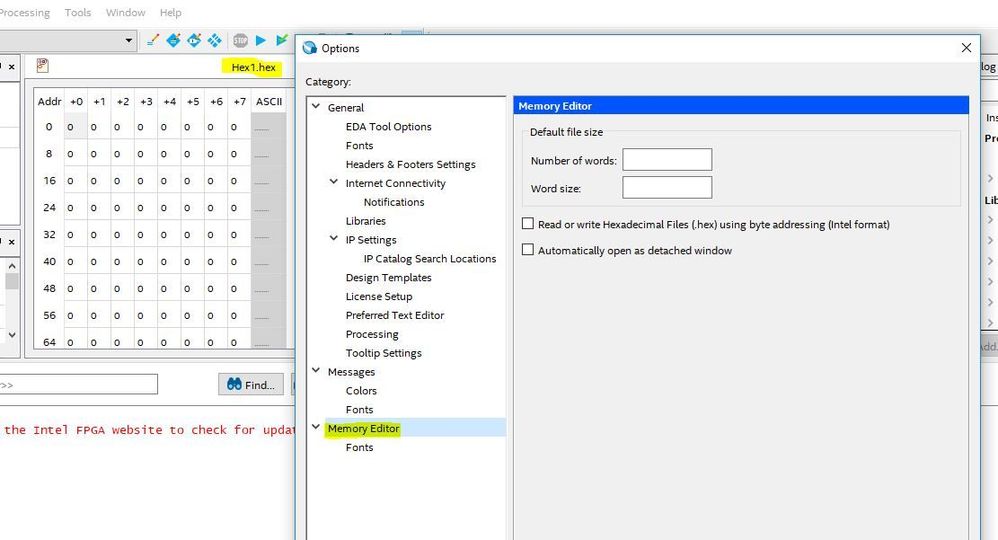Viewport: 998px width, 540px height.
Task: Select Fonts under Messages
Action: pos(359,409)
